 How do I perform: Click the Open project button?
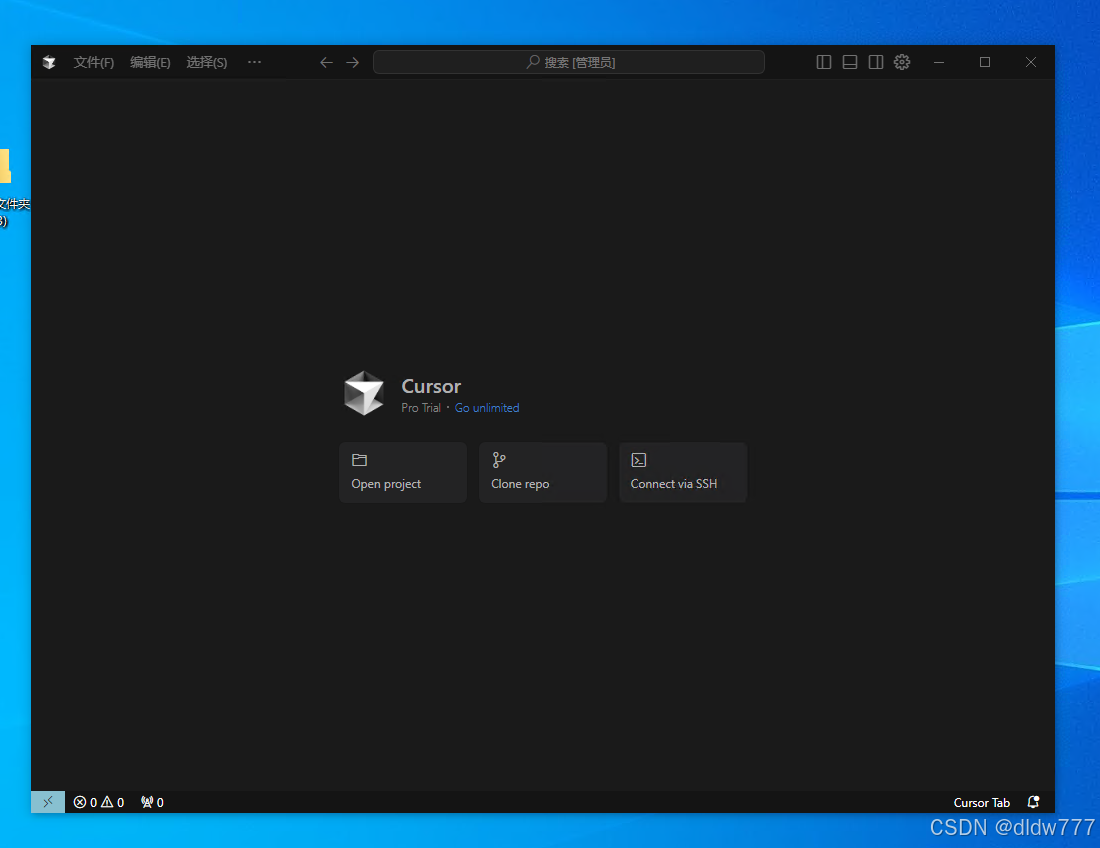tap(403, 472)
